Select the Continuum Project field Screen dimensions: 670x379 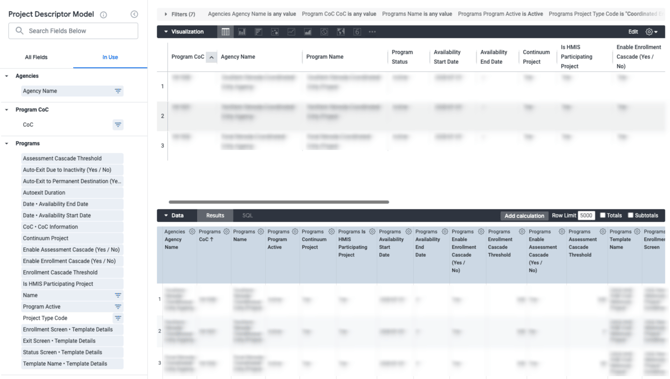[72, 238]
